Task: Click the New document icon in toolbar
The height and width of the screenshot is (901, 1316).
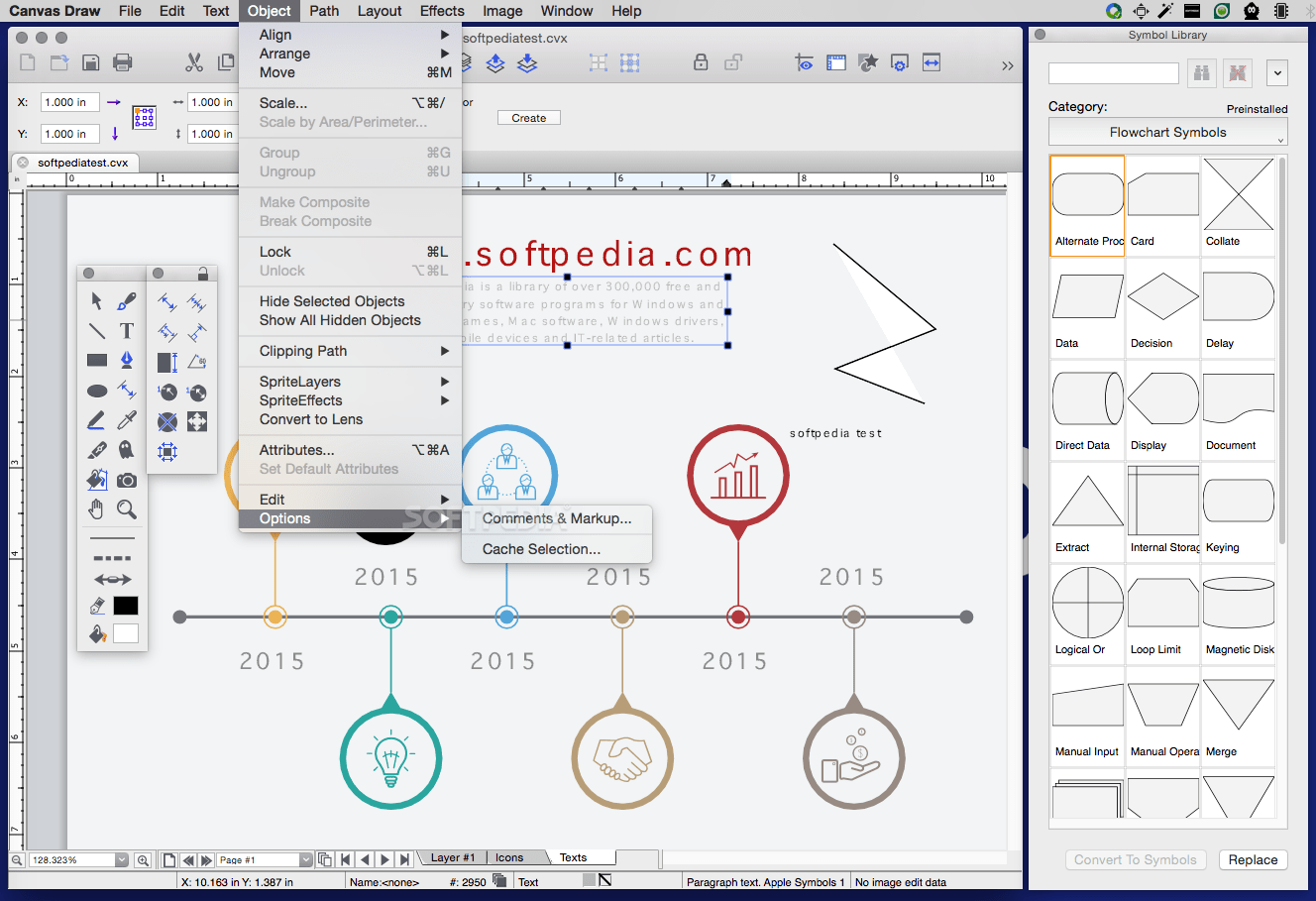Action: click(x=28, y=62)
